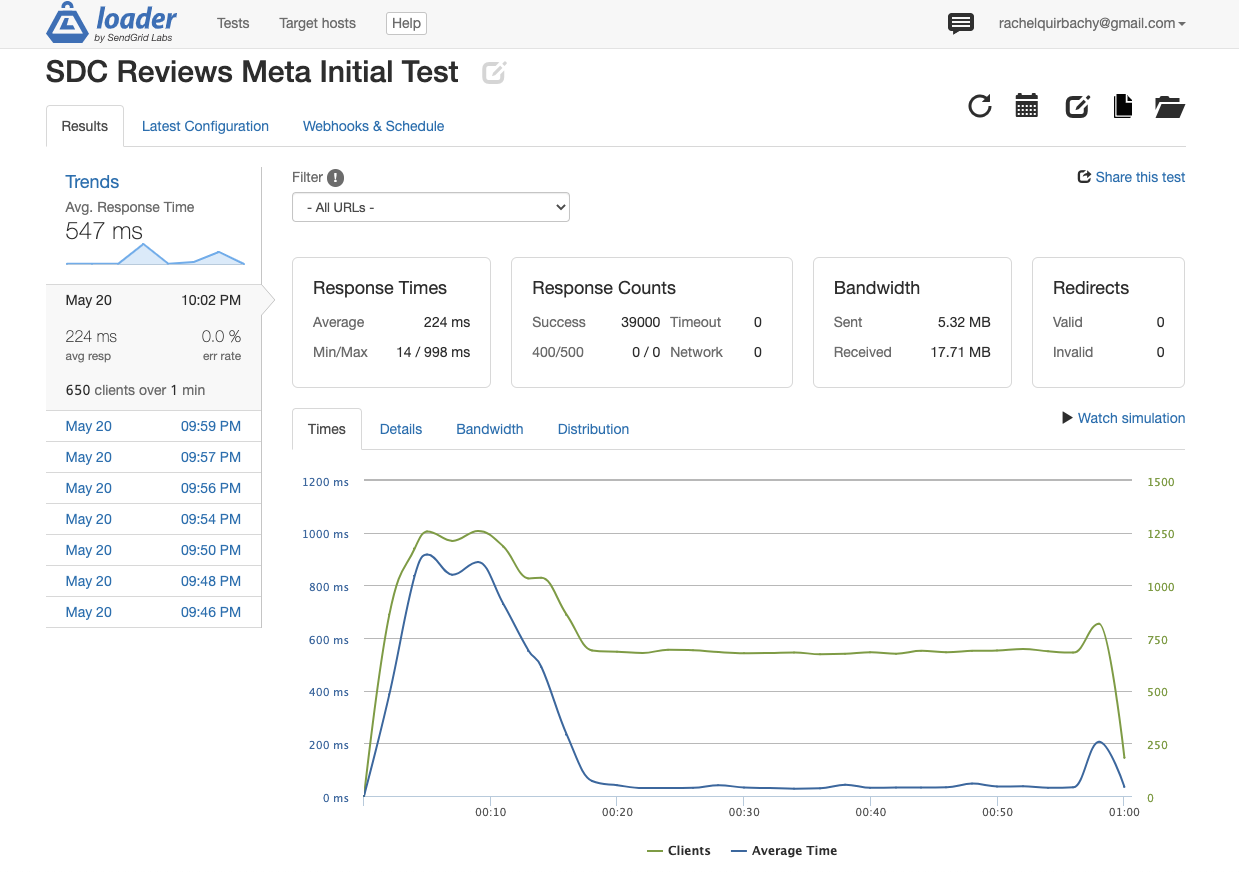Image resolution: width=1239 pixels, height=872 pixels.
Task: Click the rerun test refresh icon
Action: [980, 106]
